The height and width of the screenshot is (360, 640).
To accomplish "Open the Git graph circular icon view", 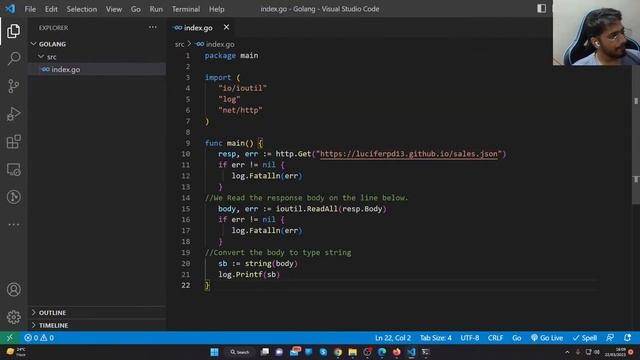I will coord(13,197).
